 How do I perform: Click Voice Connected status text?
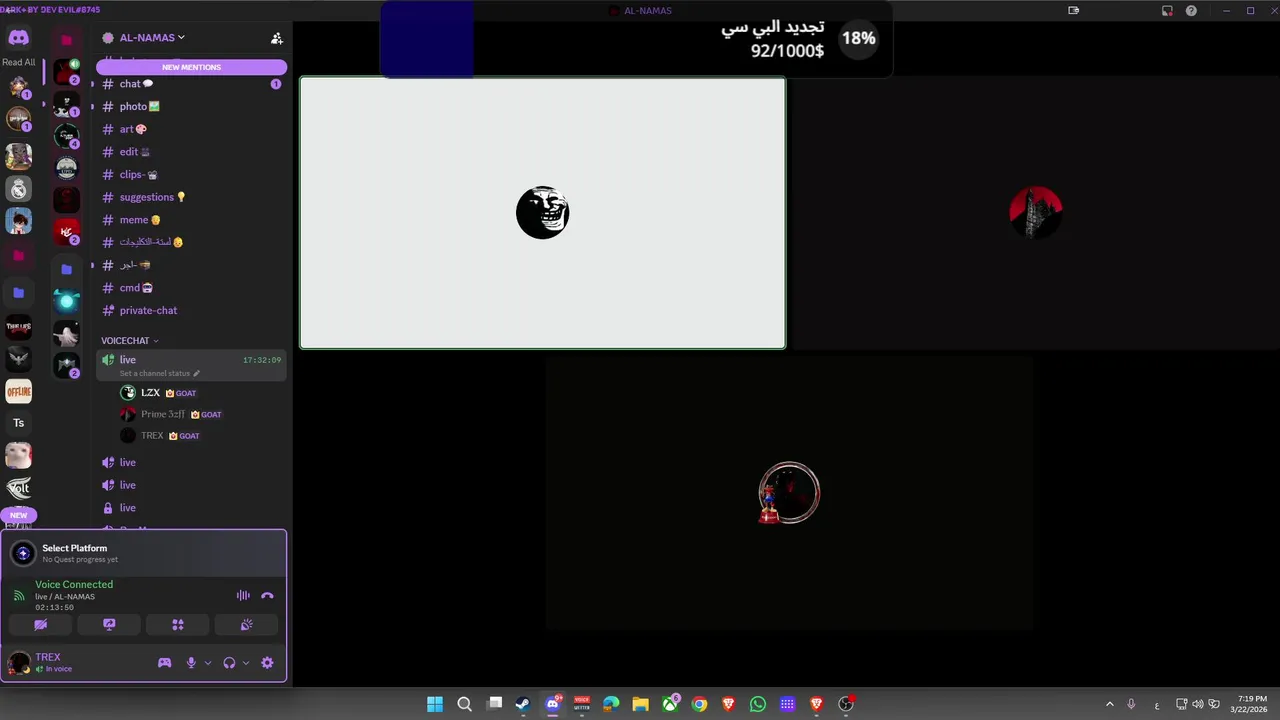74,585
